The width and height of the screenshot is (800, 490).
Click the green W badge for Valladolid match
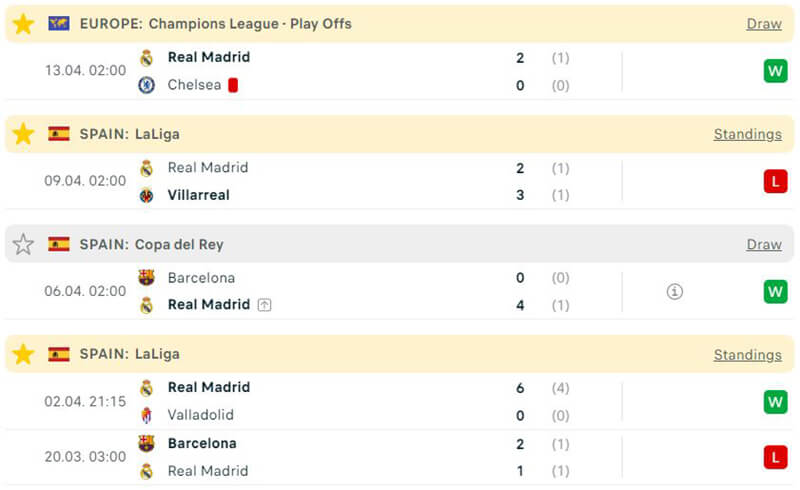point(776,401)
